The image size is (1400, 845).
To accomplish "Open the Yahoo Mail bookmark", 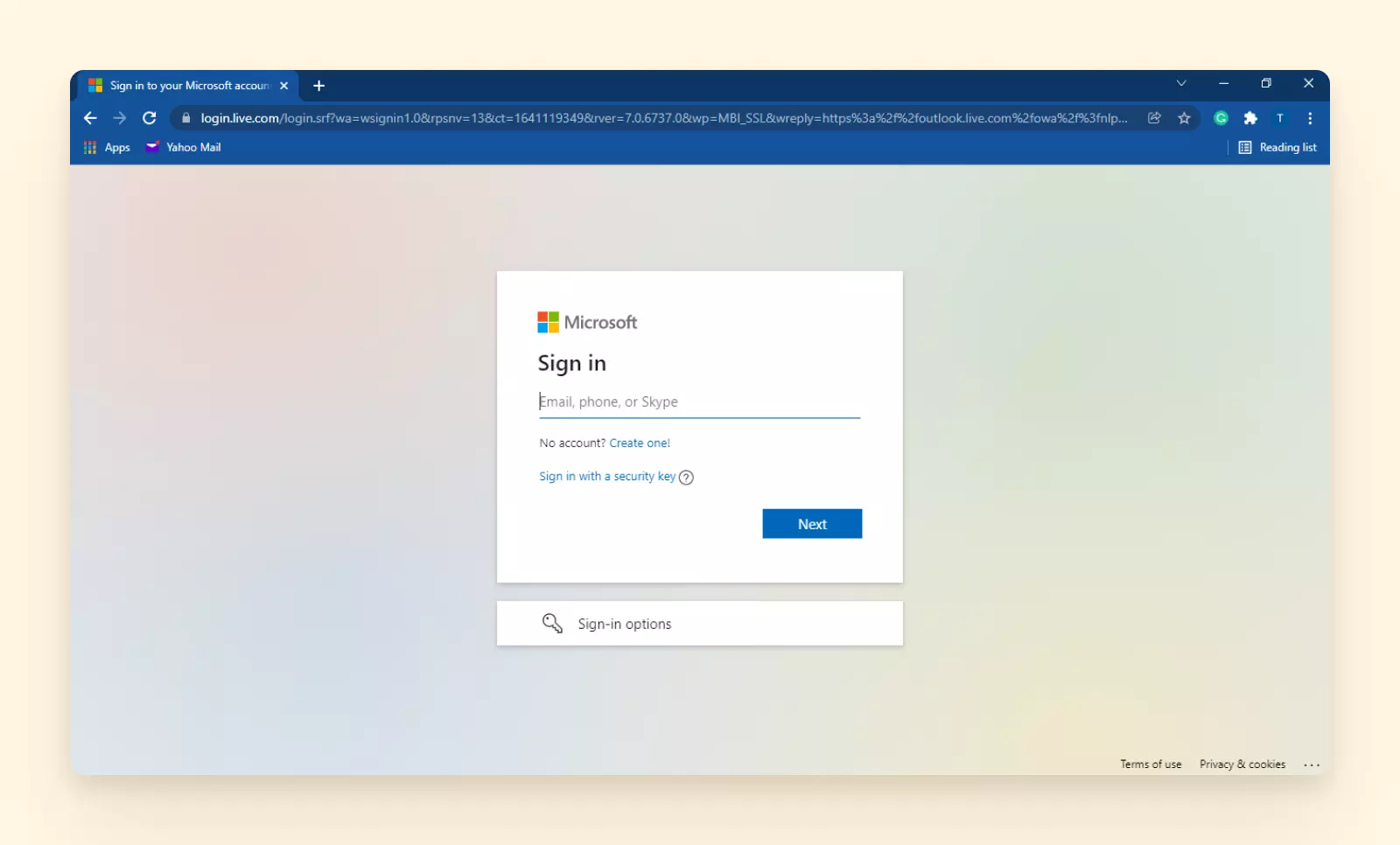I will coord(183,147).
